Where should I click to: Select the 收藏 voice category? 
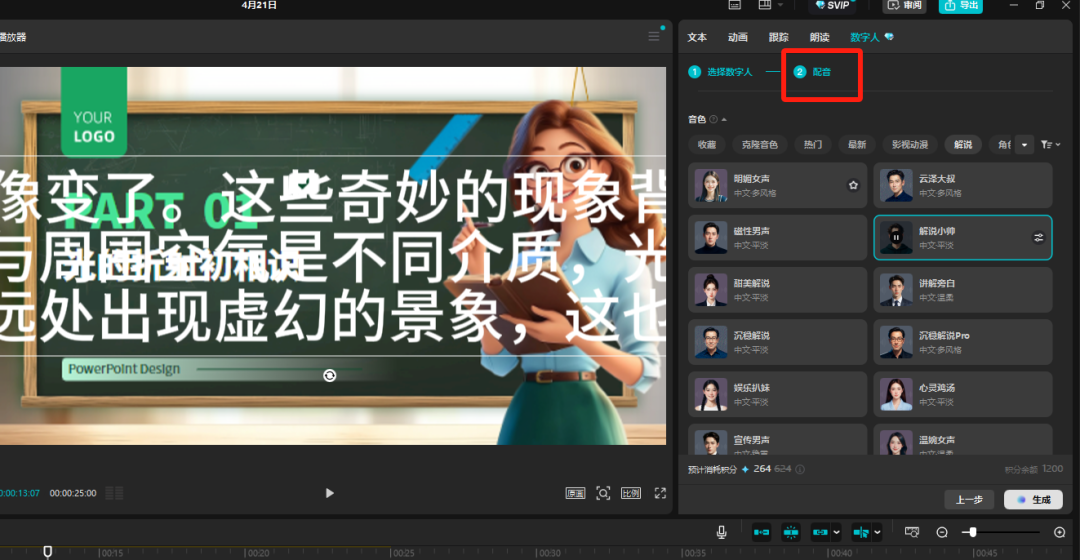(x=707, y=145)
